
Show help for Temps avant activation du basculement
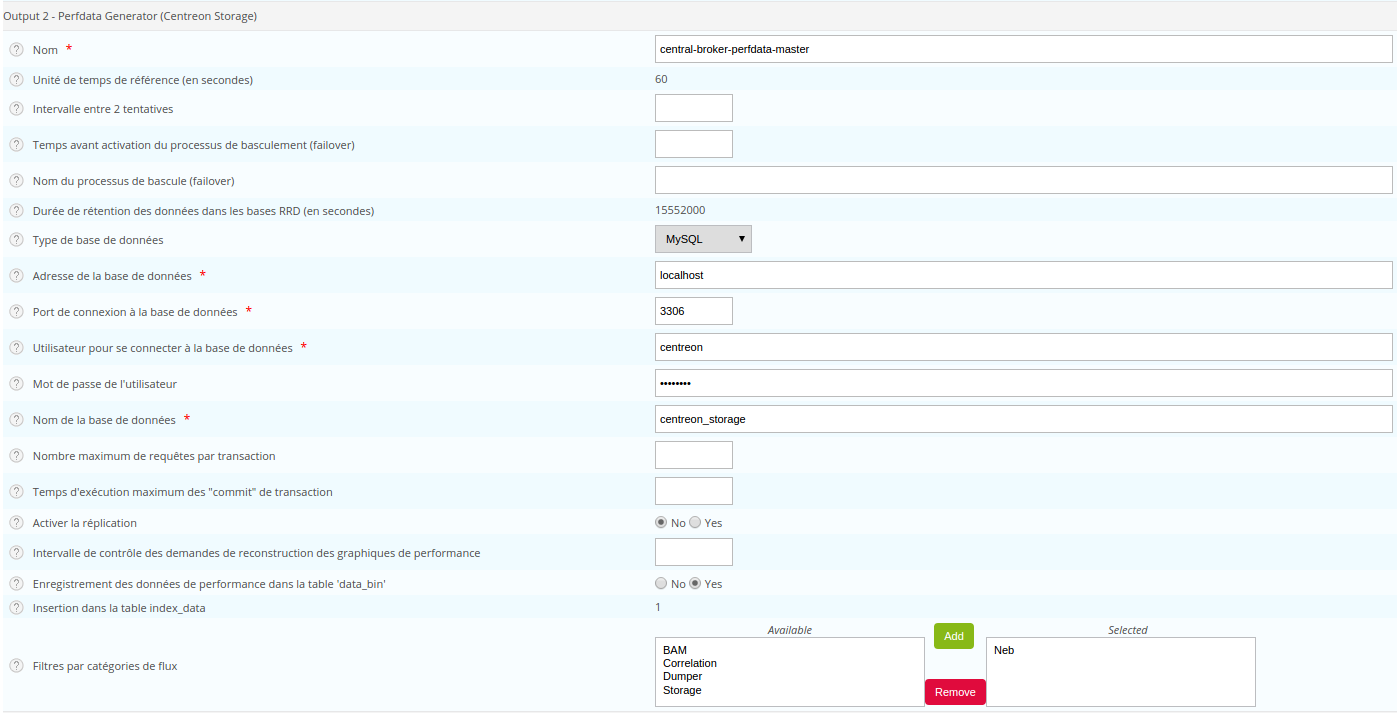(16, 145)
